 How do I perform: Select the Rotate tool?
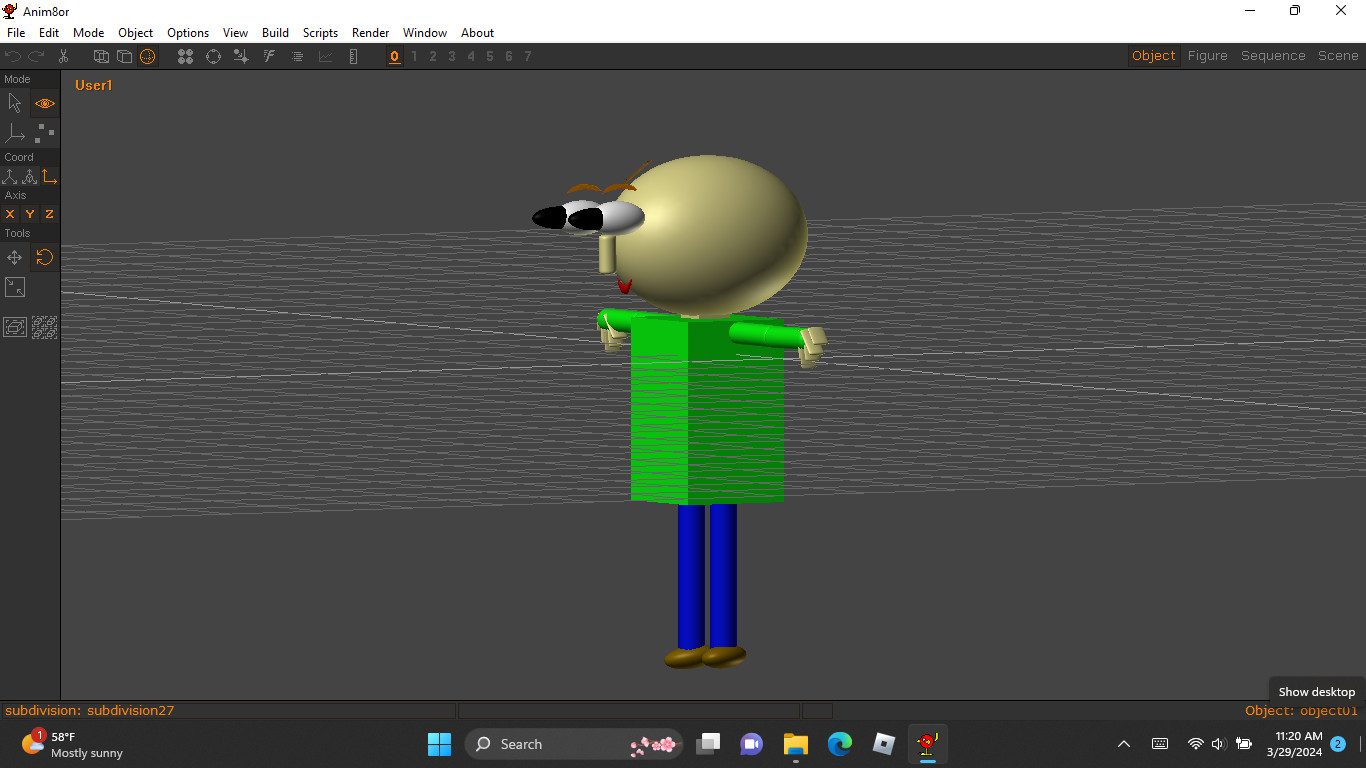44,257
